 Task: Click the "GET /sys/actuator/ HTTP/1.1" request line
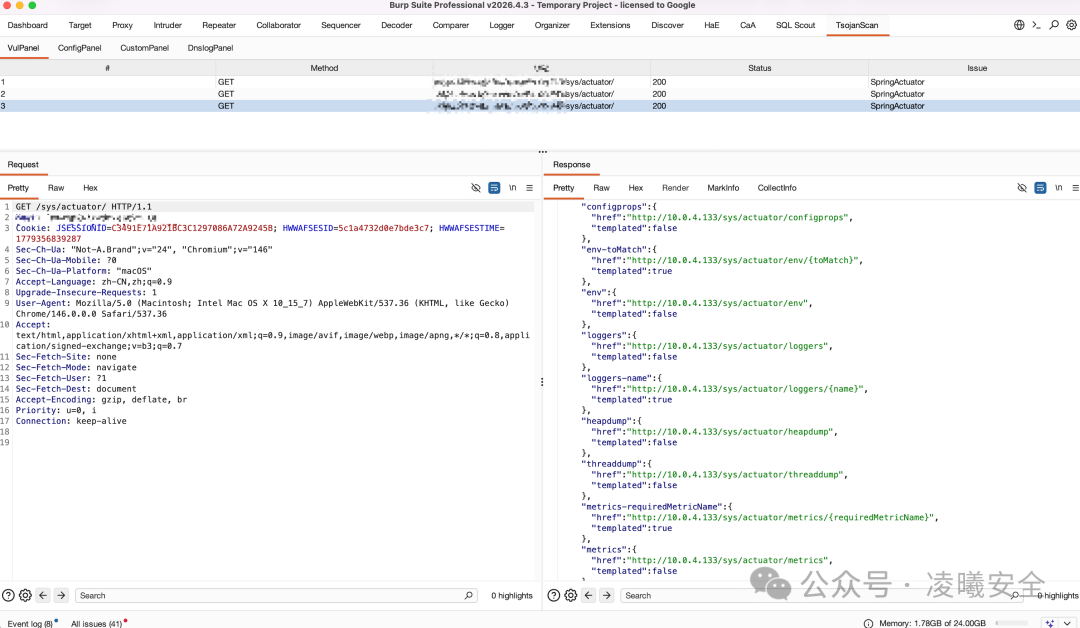83,207
